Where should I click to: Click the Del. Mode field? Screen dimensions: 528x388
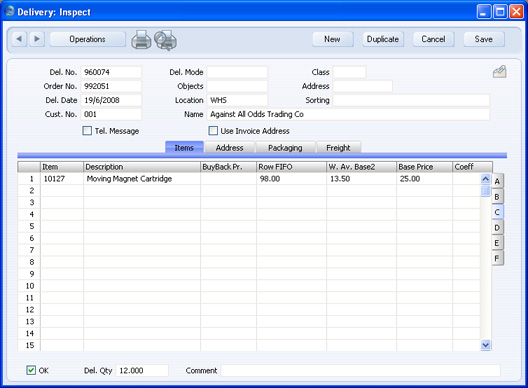coord(237,72)
